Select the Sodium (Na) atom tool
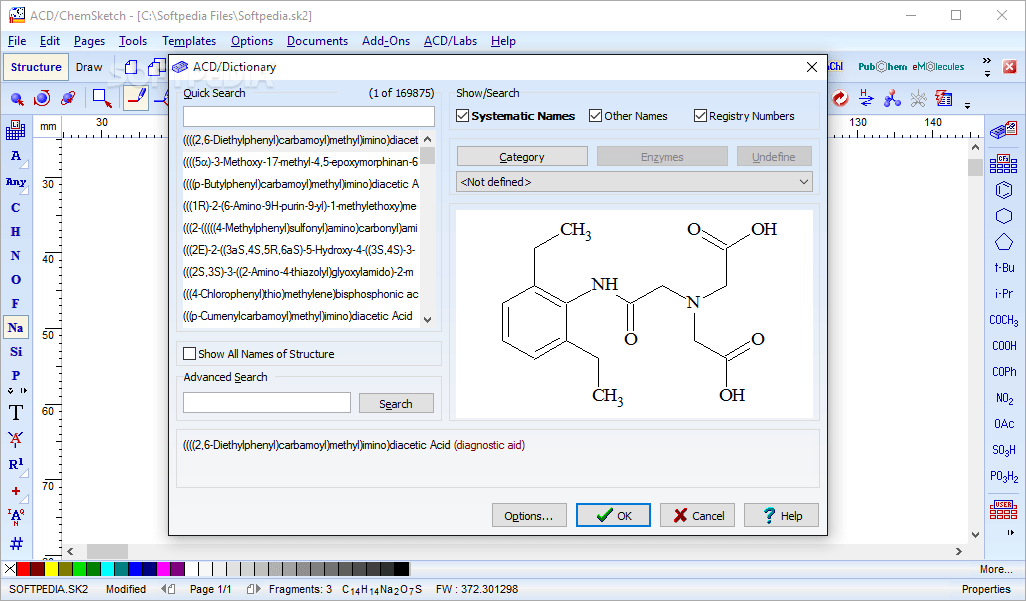 pyautogui.click(x=16, y=327)
